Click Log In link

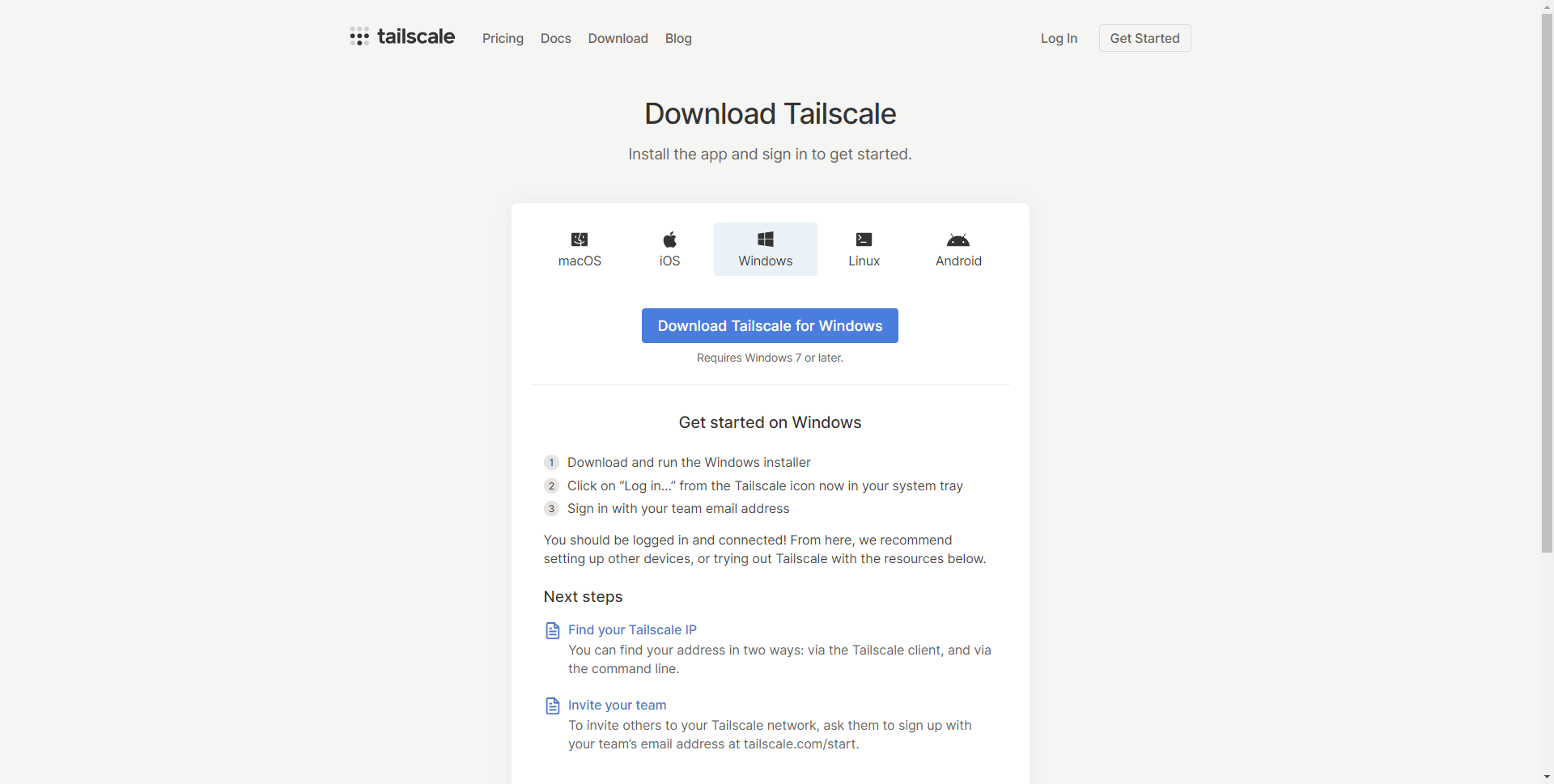pyautogui.click(x=1059, y=38)
